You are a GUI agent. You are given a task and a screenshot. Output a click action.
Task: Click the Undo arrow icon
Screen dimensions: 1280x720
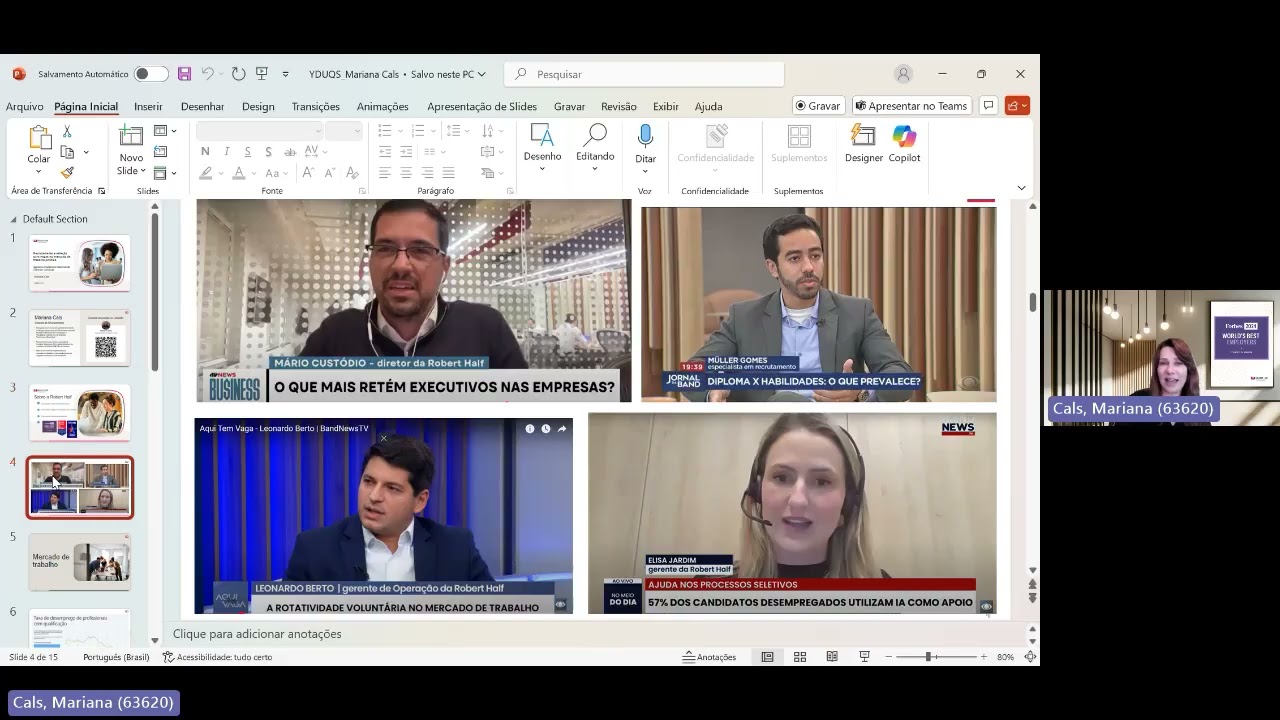207,74
